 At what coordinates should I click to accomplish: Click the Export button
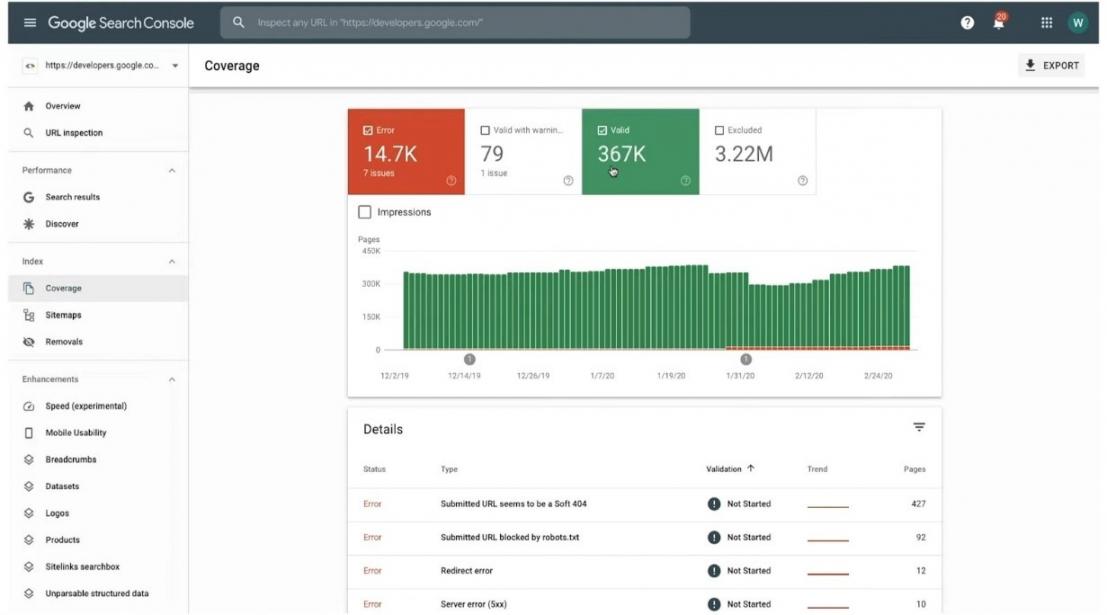1051,66
